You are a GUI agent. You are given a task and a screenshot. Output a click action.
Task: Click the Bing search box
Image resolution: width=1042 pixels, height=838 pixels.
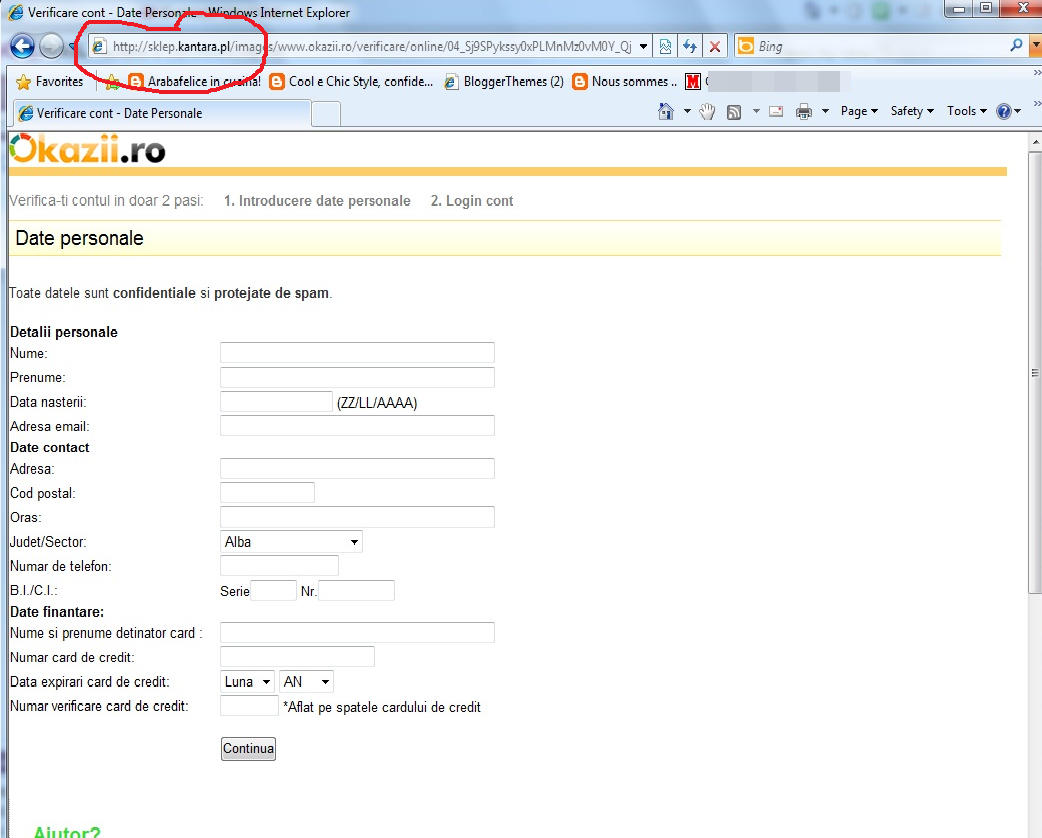881,46
